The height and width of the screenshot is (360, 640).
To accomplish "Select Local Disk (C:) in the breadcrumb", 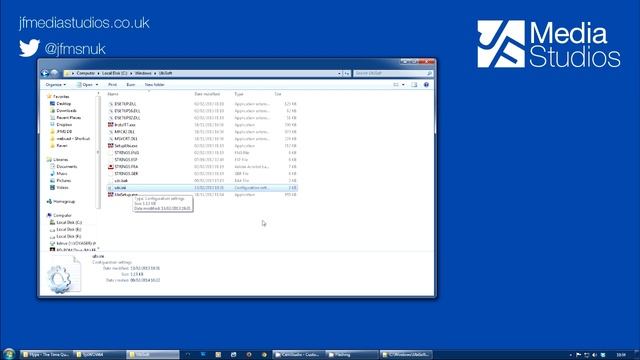I will (x=114, y=73).
